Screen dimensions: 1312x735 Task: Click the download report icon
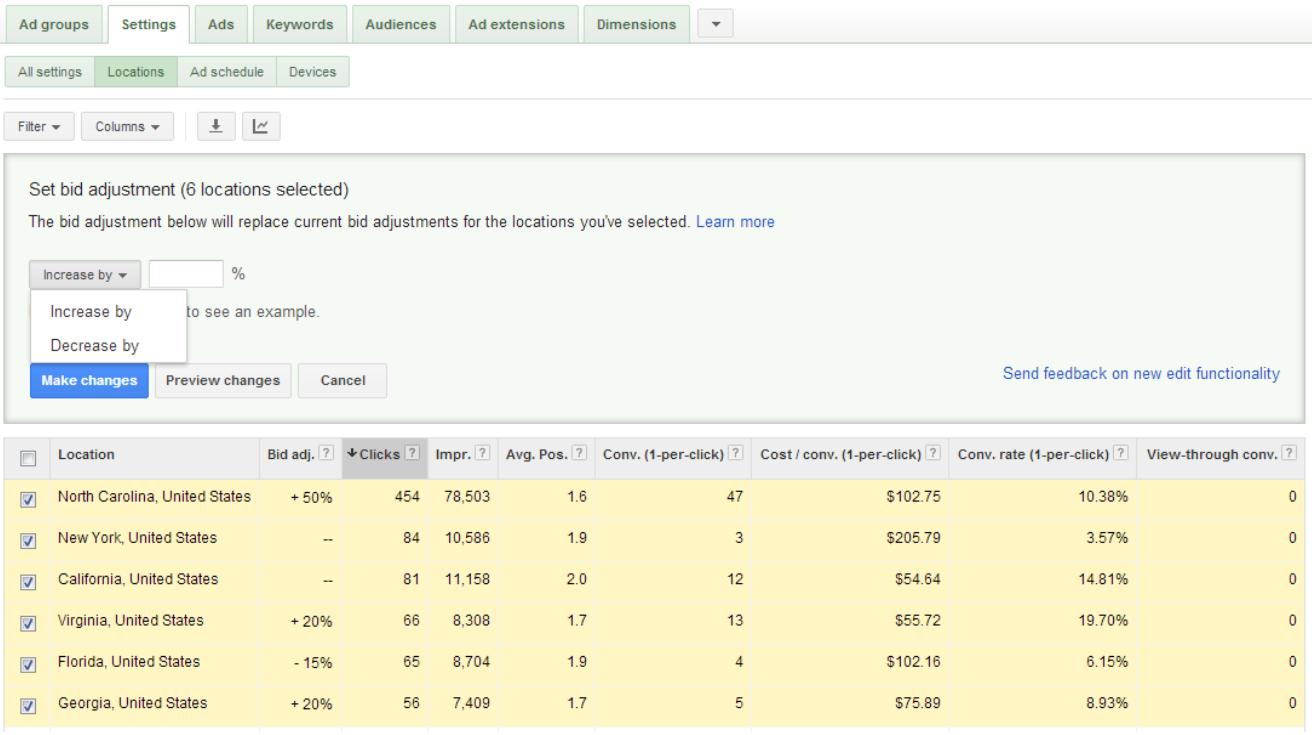215,127
